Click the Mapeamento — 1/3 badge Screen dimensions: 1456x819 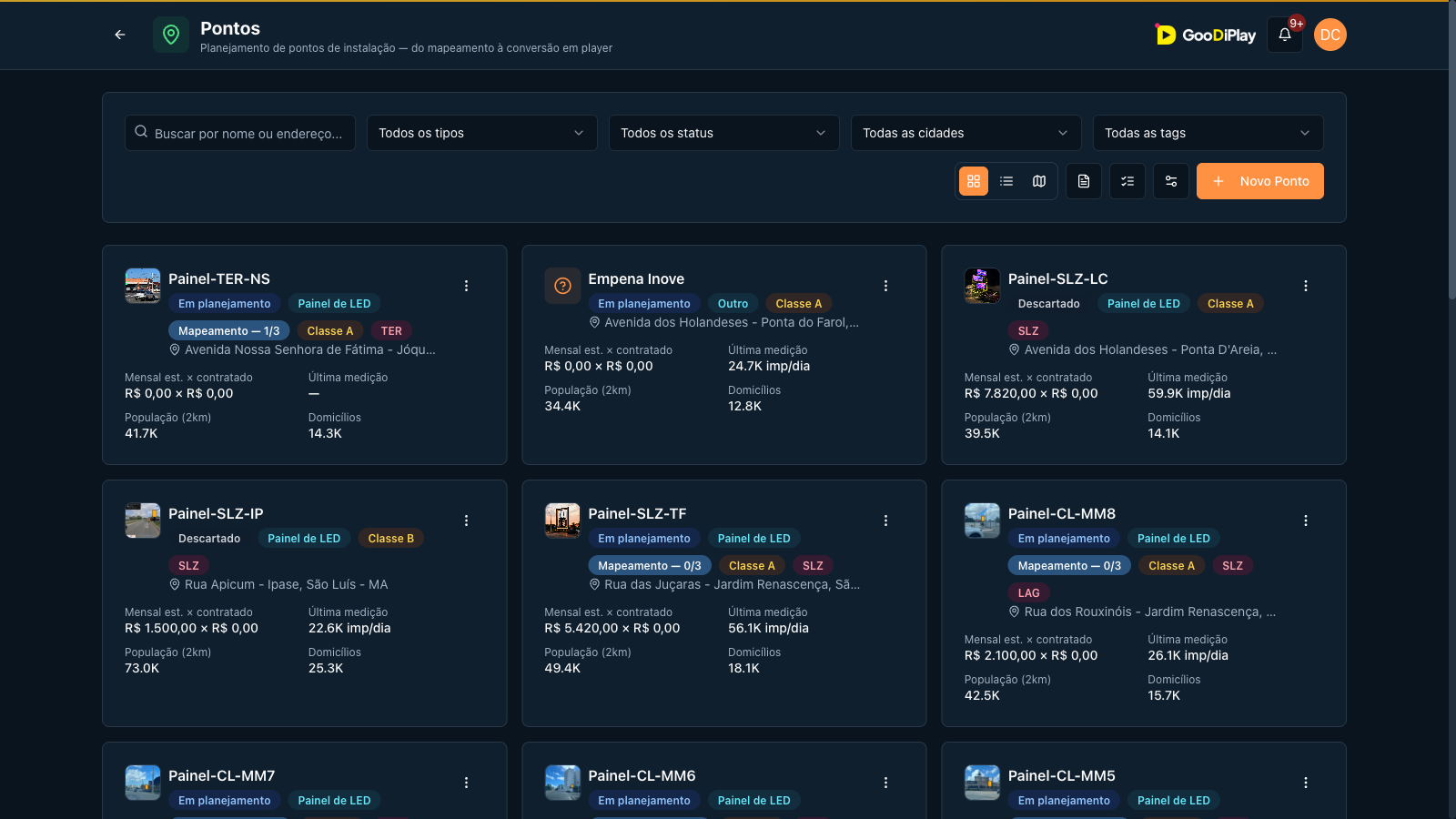coord(229,330)
